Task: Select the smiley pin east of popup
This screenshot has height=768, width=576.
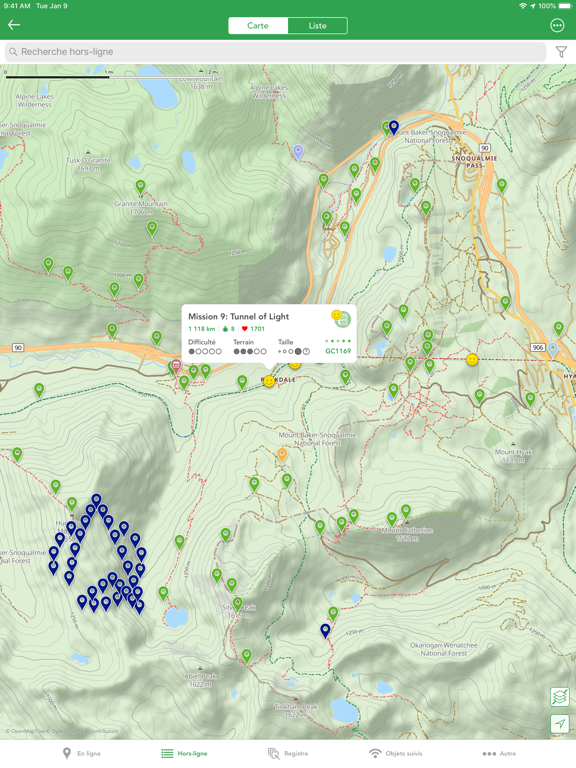Action: pos(472,360)
